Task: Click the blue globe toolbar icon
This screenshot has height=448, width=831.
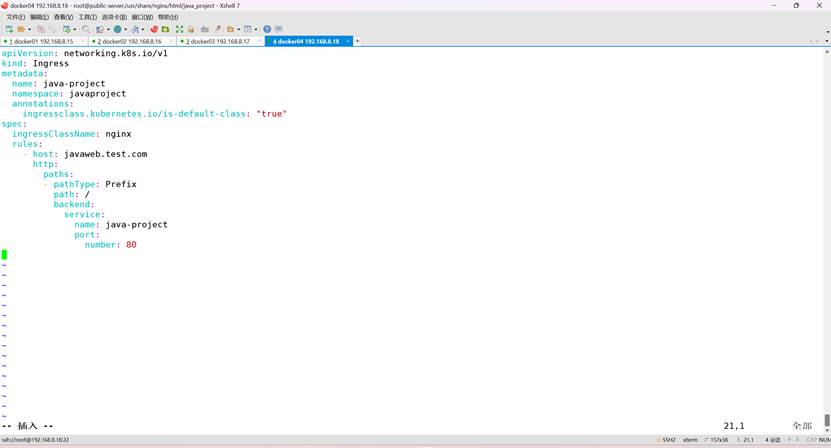Action: click(117, 29)
